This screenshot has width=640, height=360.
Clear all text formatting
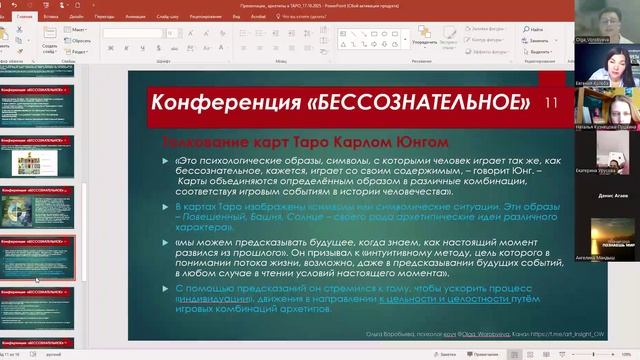222,33
